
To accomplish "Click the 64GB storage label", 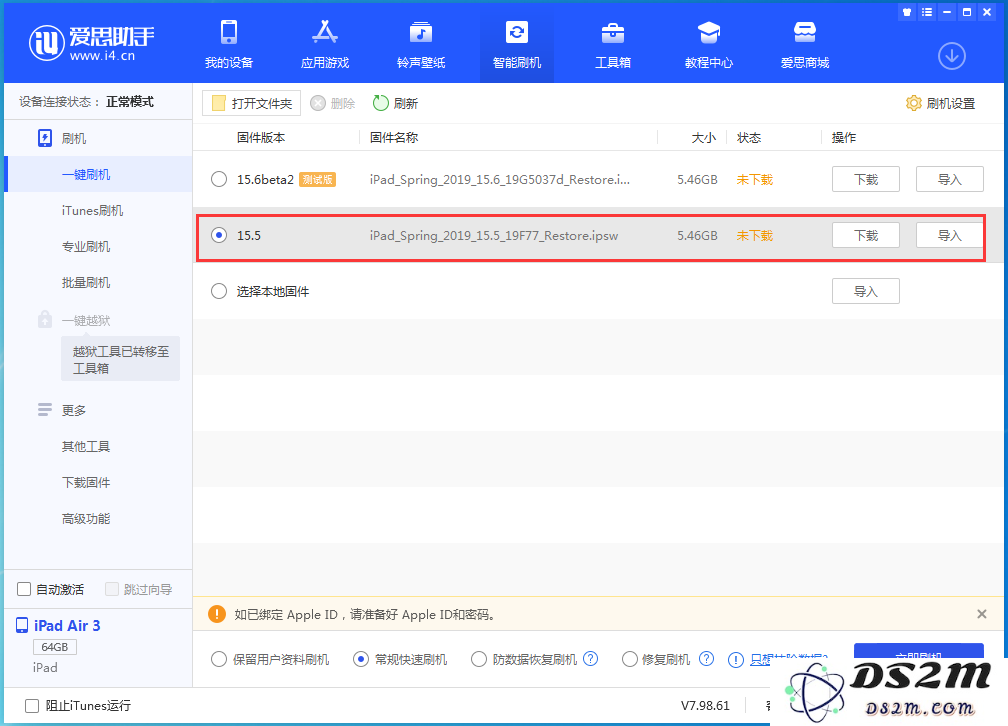I will point(55,646).
